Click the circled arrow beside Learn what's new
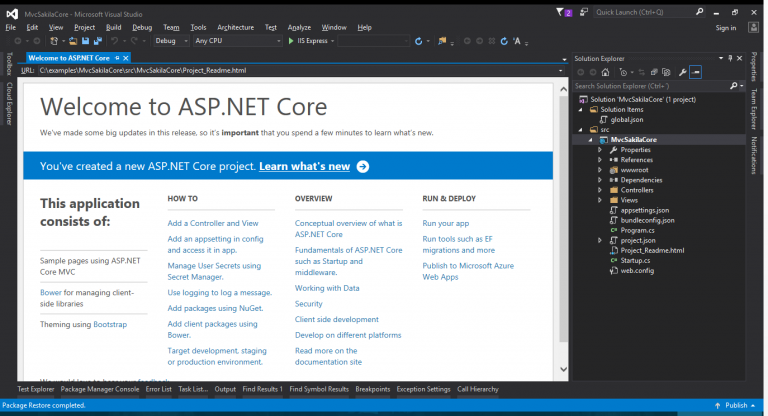This screenshot has width=768, height=416. tap(362, 167)
